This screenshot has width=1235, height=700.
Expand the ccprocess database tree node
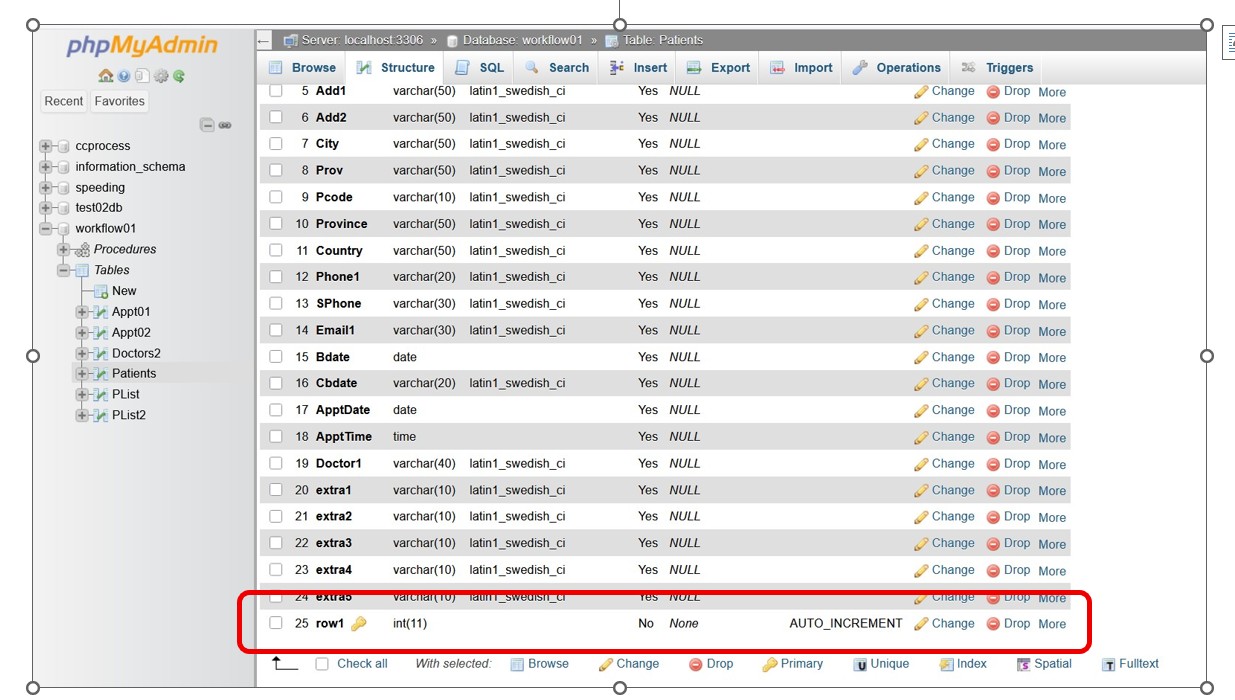46,146
